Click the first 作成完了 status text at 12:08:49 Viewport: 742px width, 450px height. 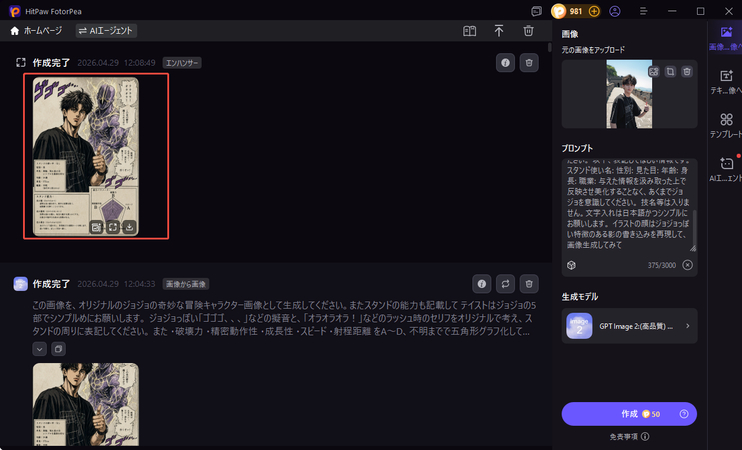[51, 63]
